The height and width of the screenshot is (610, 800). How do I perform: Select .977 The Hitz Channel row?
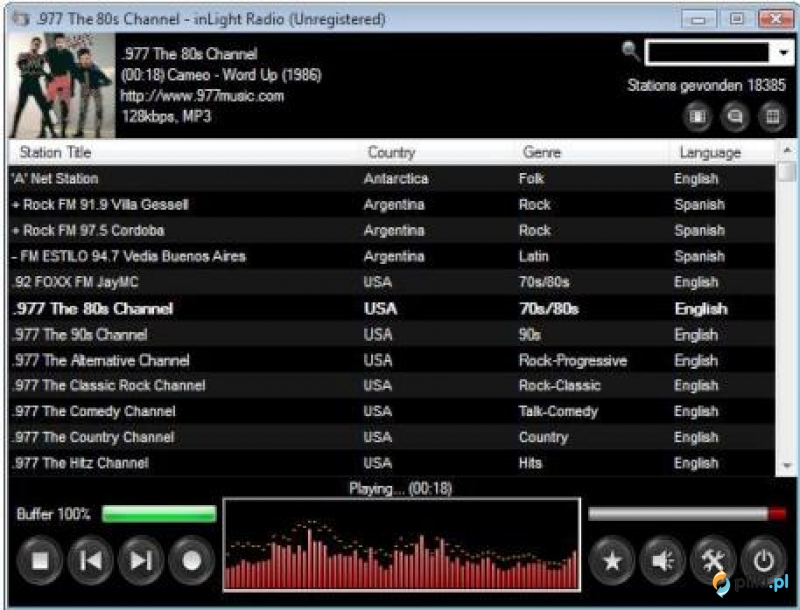[x=391, y=463]
